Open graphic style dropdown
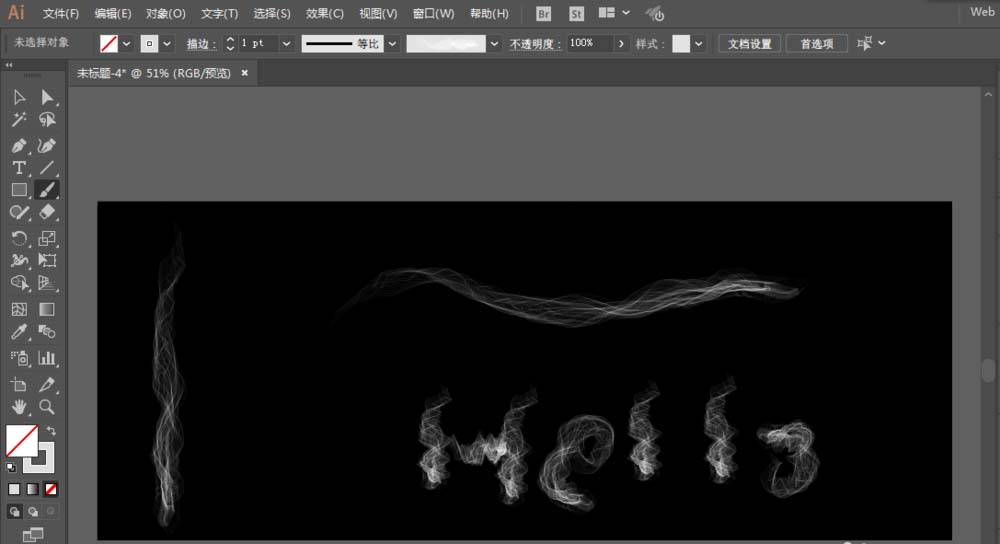Image resolution: width=1000 pixels, height=544 pixels. [699, 43]
